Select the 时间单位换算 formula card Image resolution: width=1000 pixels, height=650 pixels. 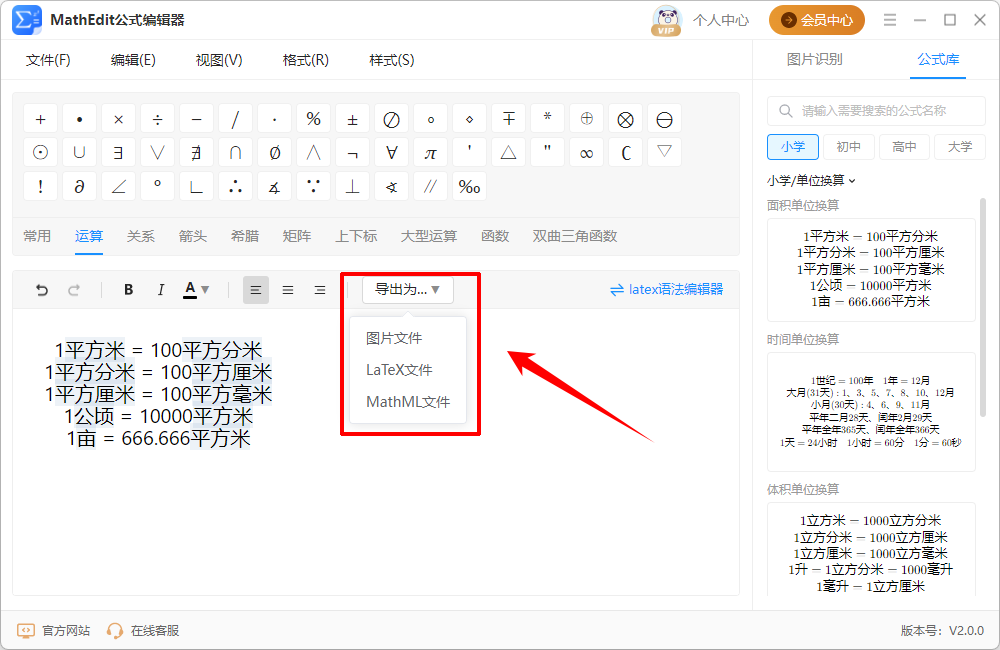click(871, 411)
